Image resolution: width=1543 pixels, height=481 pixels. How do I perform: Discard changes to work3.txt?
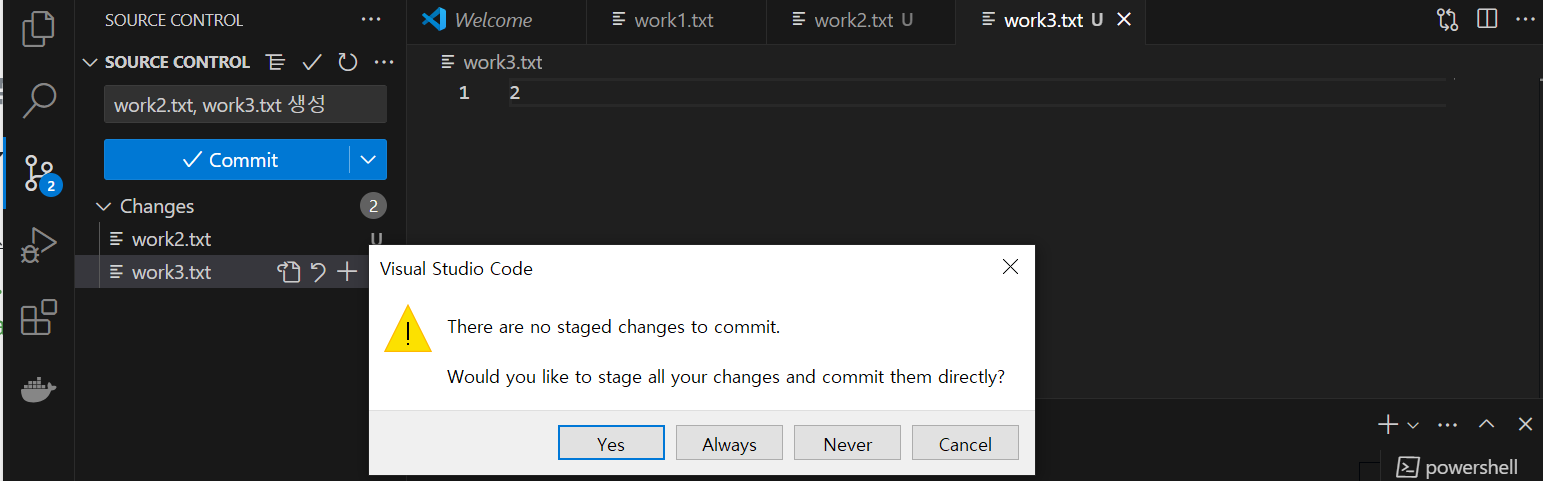coord(318,272)
